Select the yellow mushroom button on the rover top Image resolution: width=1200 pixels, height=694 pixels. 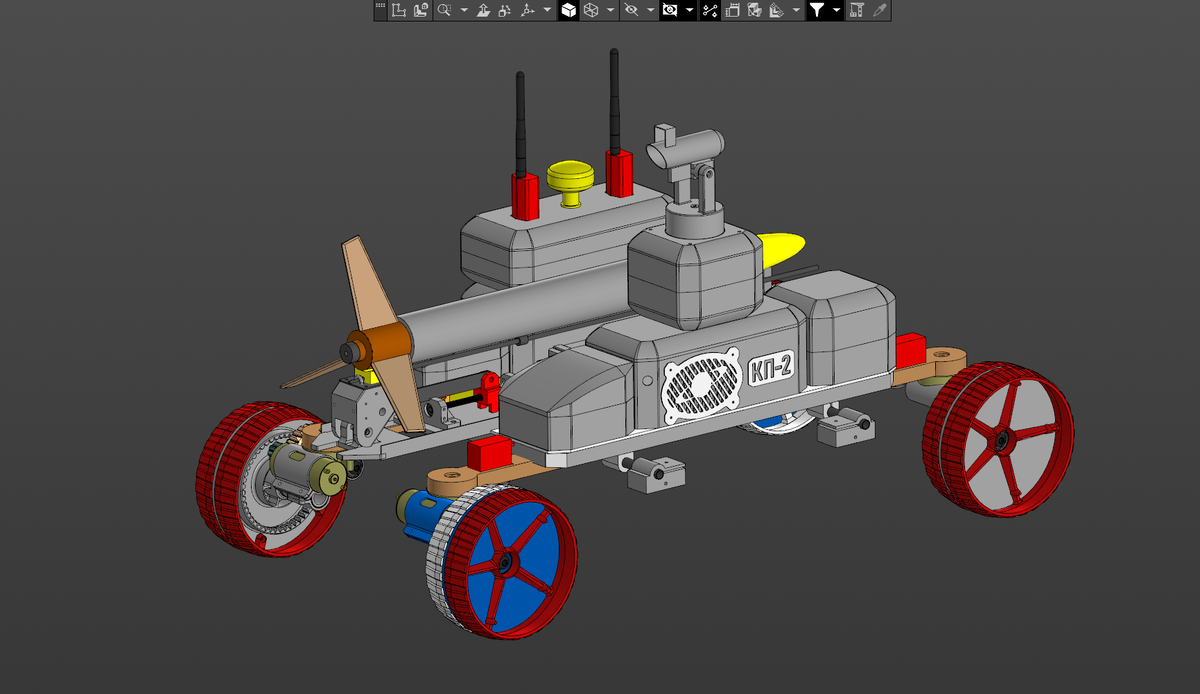pyautogui.click(x=571, y=182)
